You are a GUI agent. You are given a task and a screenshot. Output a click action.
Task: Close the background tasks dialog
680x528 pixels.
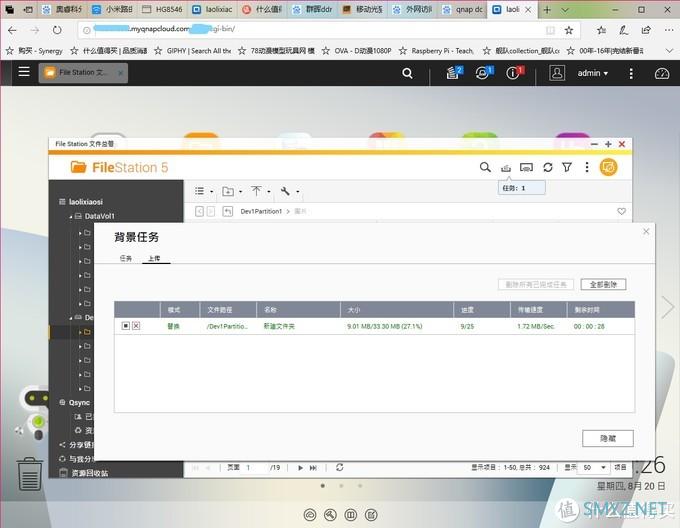pyautogui.click(x=646, y=231)
